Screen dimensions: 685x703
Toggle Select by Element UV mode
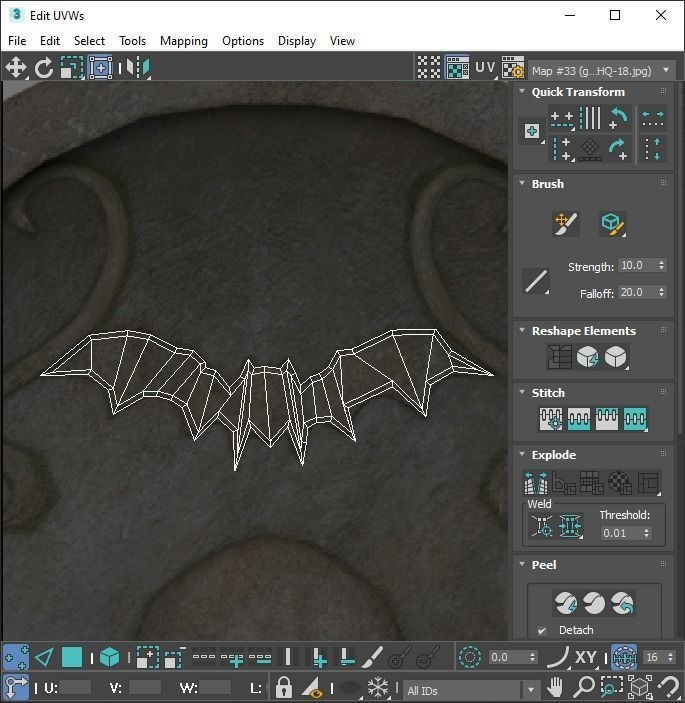(109, 658)
